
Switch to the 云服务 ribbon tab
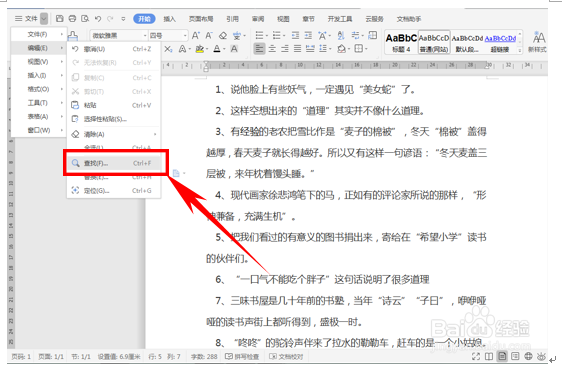point(374,19)
